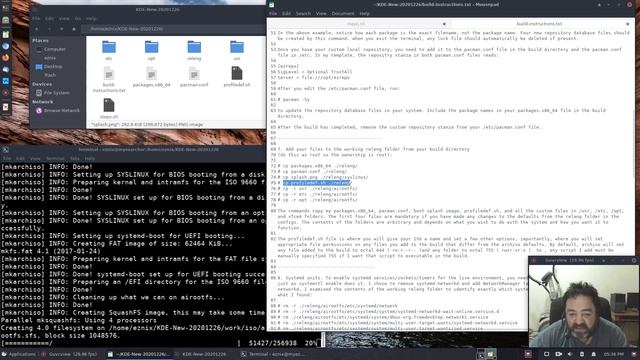This screenshot has width=640, height=360.
Task: Select build-instructions.txt file icon
Action: (x=109, y=74)
